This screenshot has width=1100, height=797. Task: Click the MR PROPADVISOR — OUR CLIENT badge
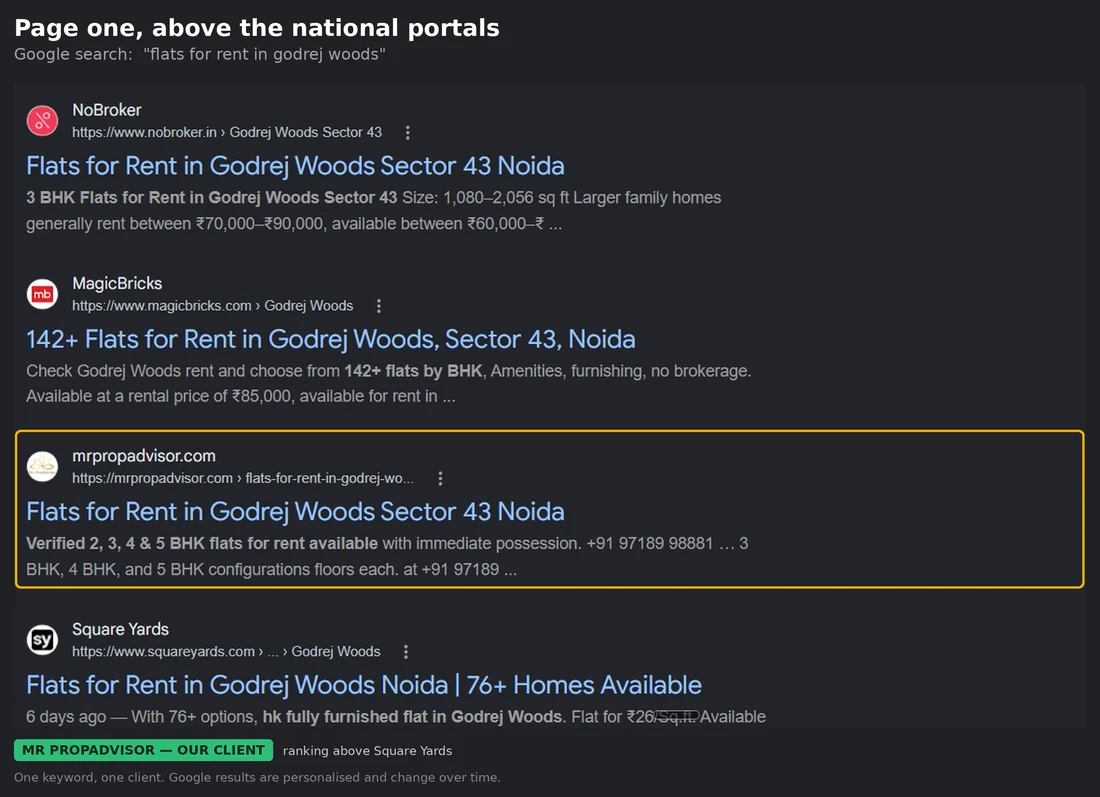coord(144,750)
